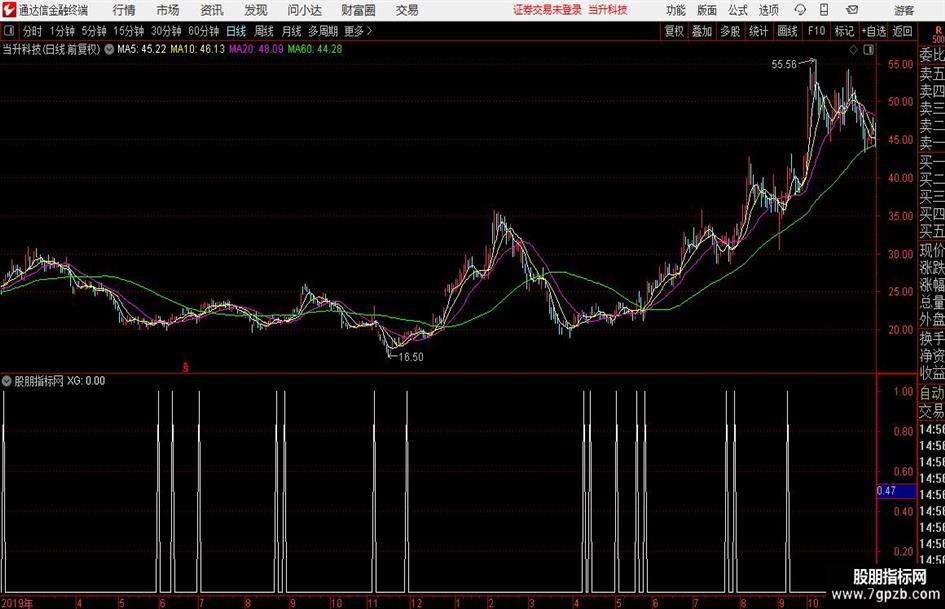
Task: Switch to the 15分钟 period tab
Action: pos(129,31)
